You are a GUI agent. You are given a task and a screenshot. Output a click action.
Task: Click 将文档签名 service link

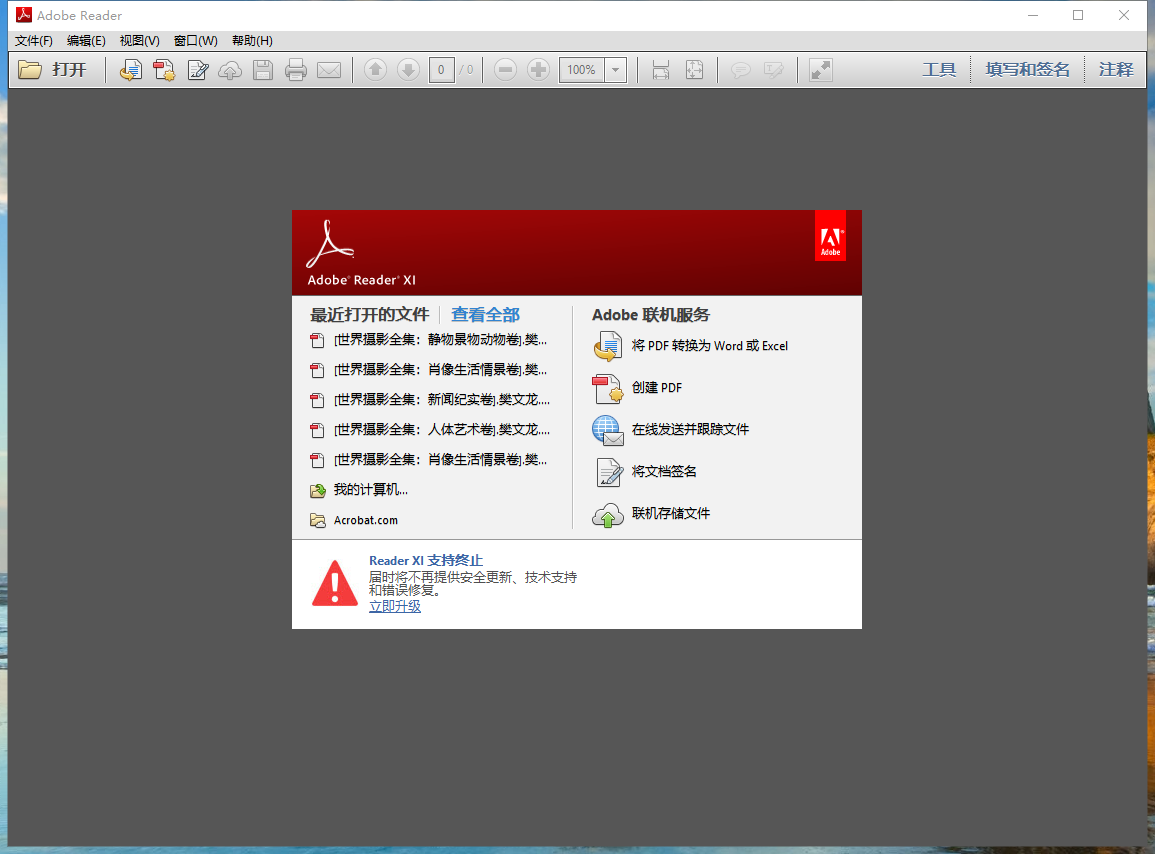(x=664, y=472)
